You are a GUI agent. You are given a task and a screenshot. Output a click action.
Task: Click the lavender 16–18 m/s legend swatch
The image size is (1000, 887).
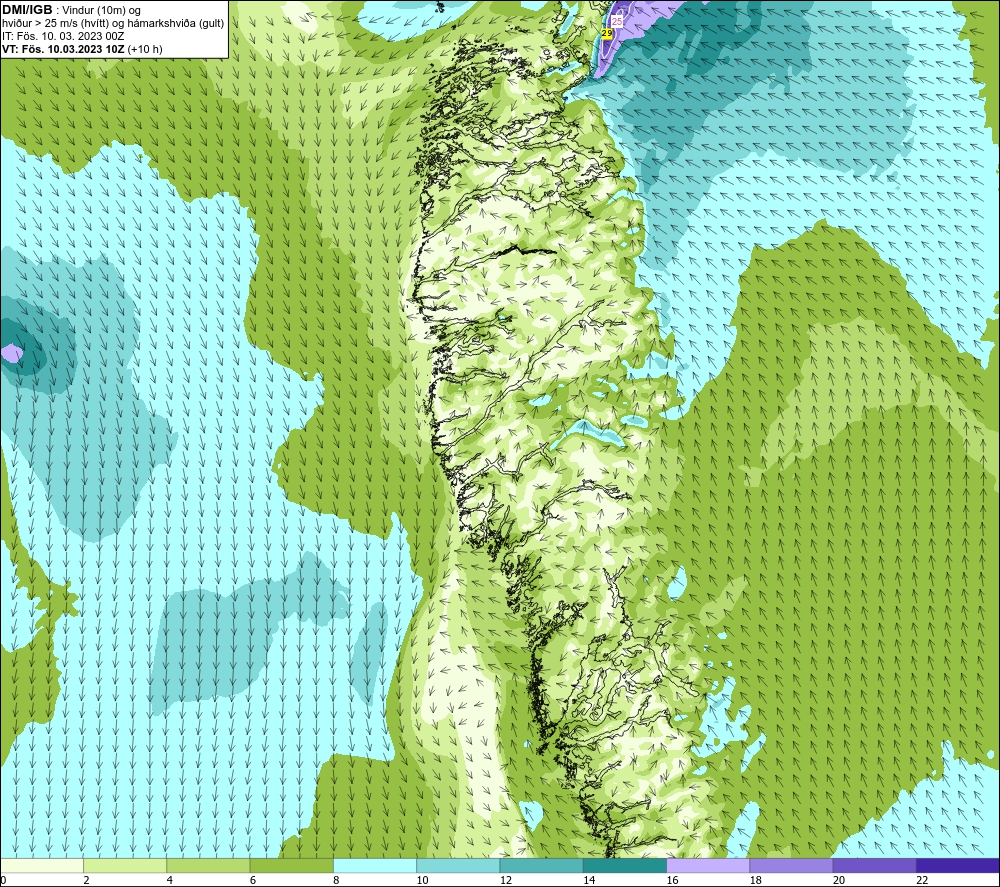(x=708, y=865)
